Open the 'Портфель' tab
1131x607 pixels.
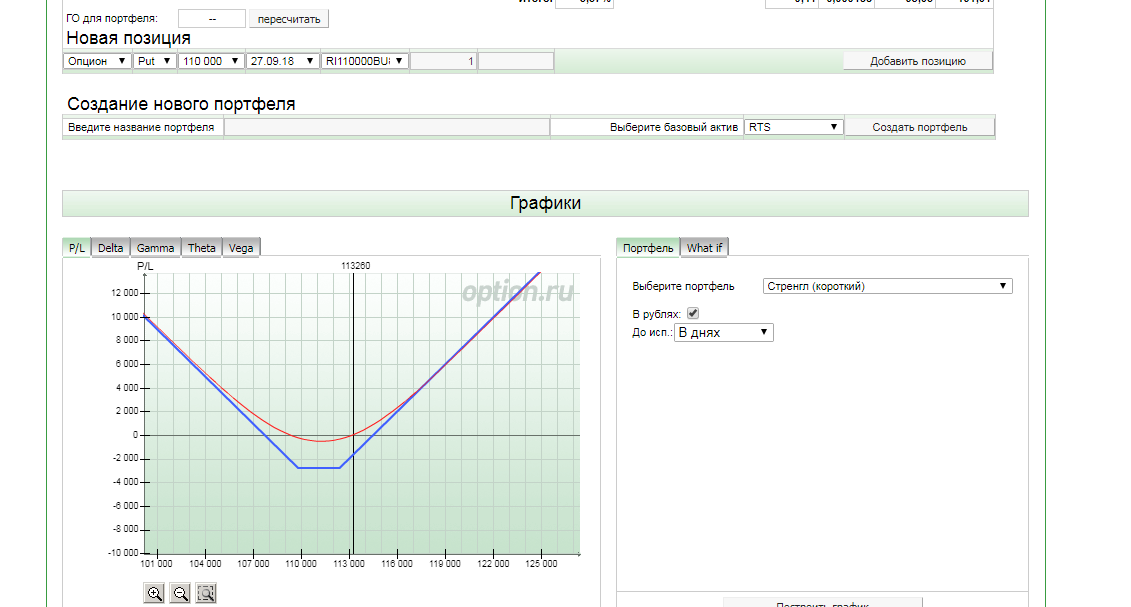[648, 247]
